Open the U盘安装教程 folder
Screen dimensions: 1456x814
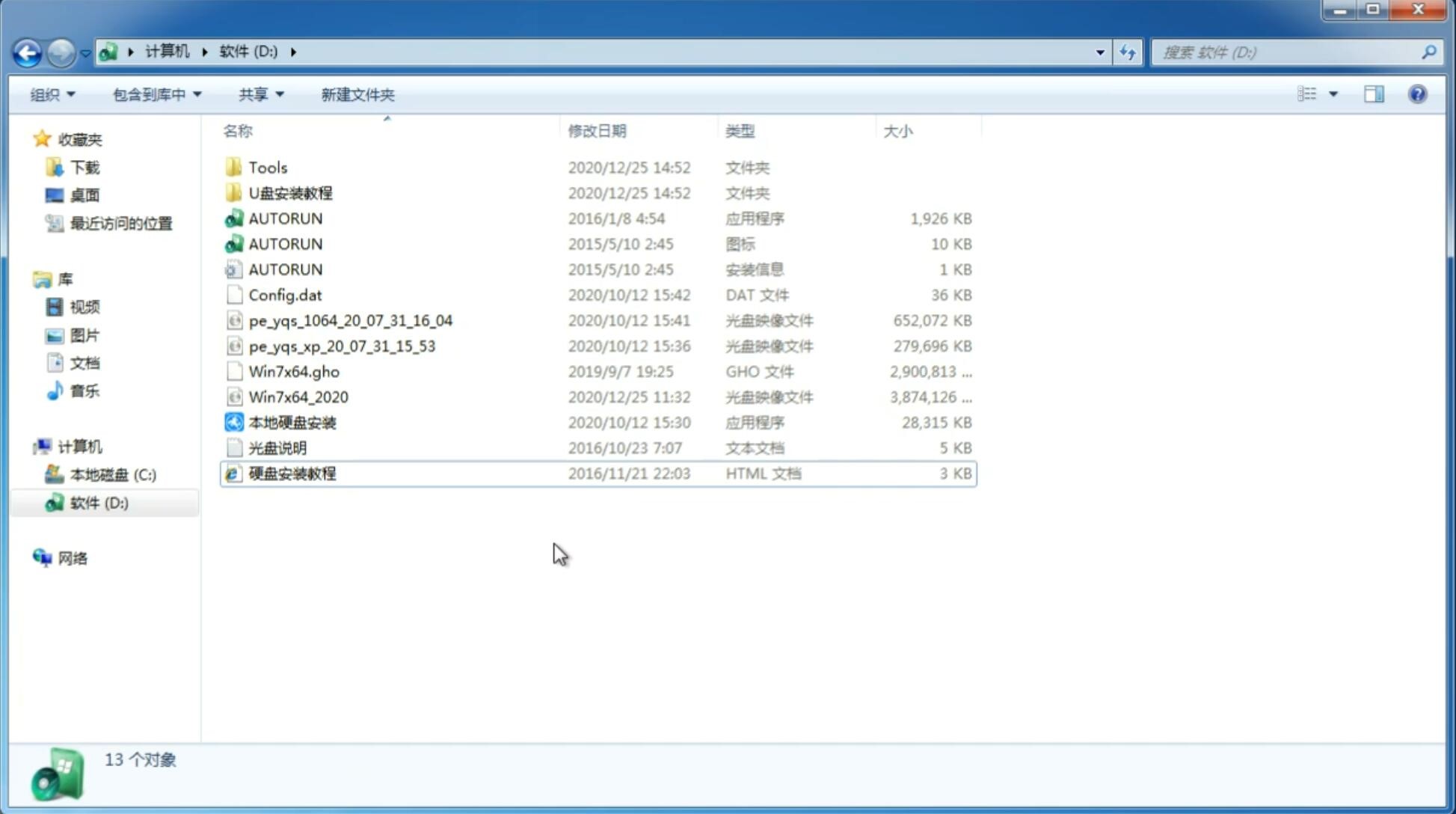tap(291, 193)
